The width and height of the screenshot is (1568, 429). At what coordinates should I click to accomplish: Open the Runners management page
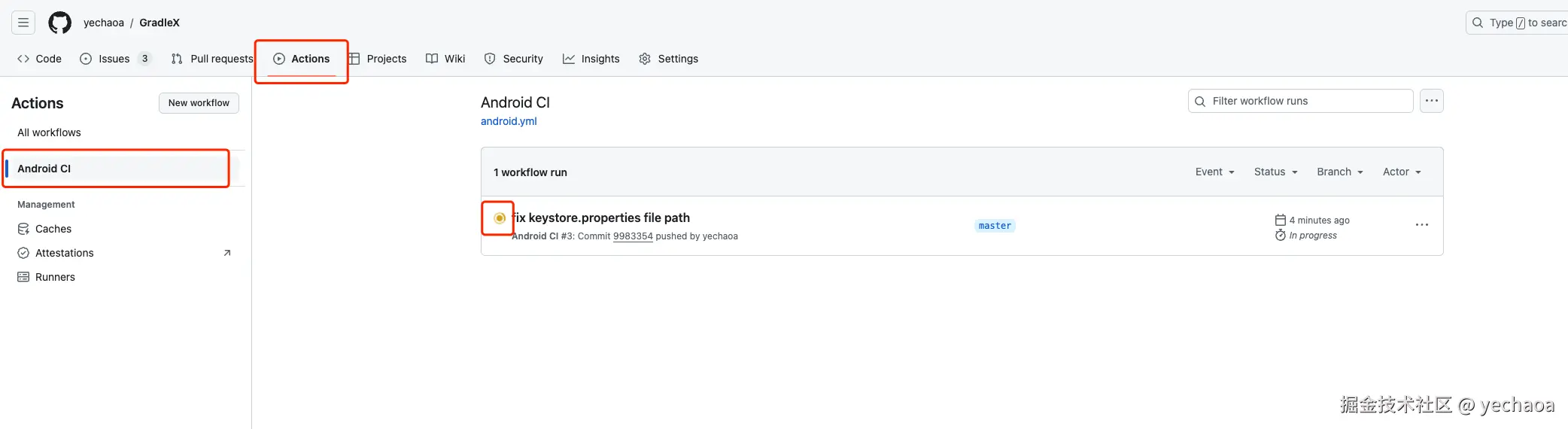tap(55, 277)
